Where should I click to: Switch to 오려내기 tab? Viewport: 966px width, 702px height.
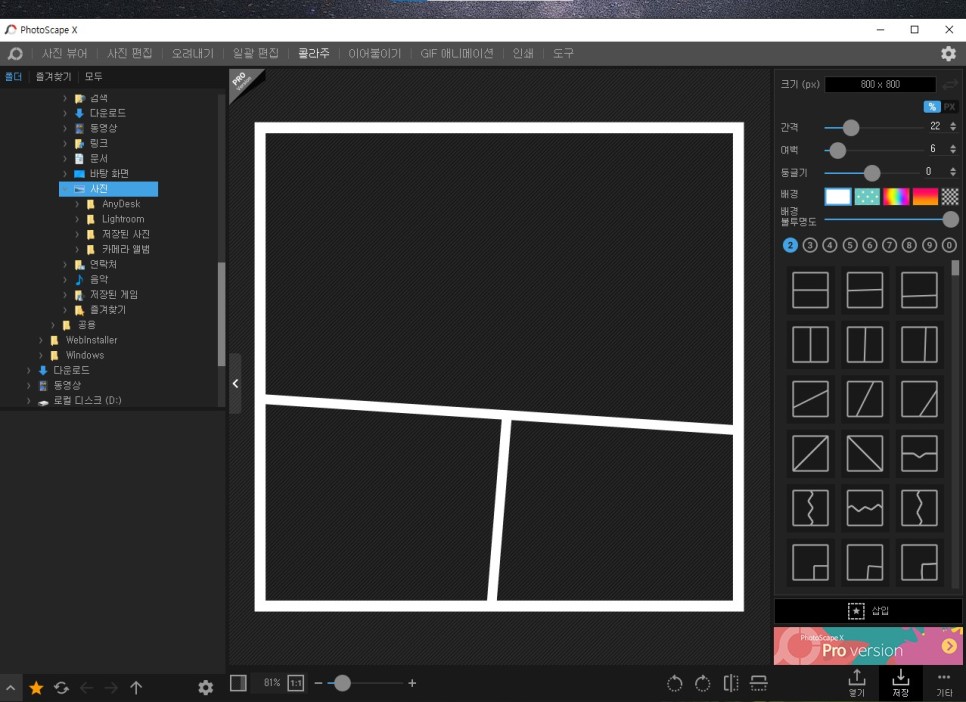pyautogui.click(x=192, y=54)
